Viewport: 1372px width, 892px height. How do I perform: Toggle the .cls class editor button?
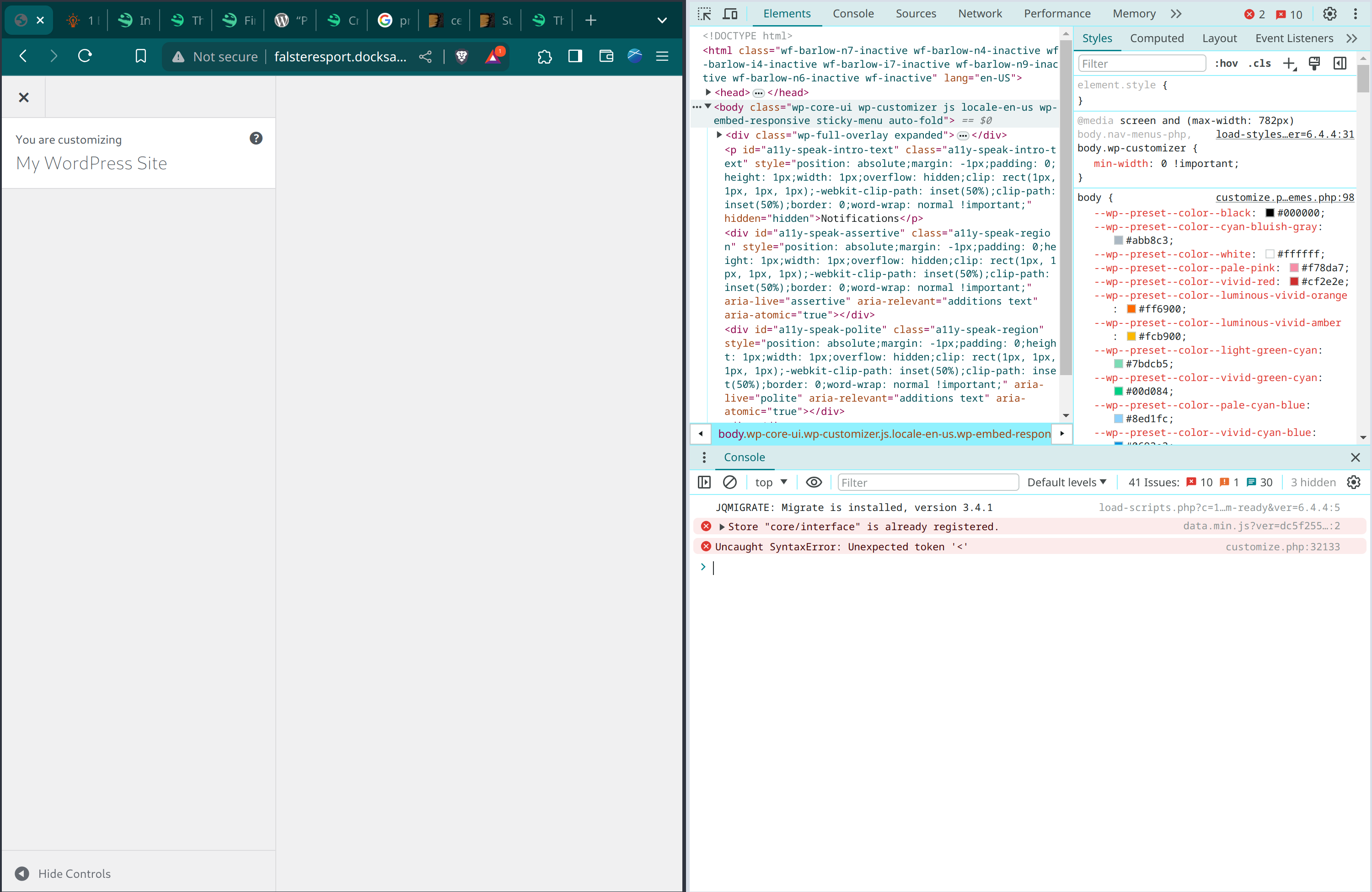(1260, 64)
